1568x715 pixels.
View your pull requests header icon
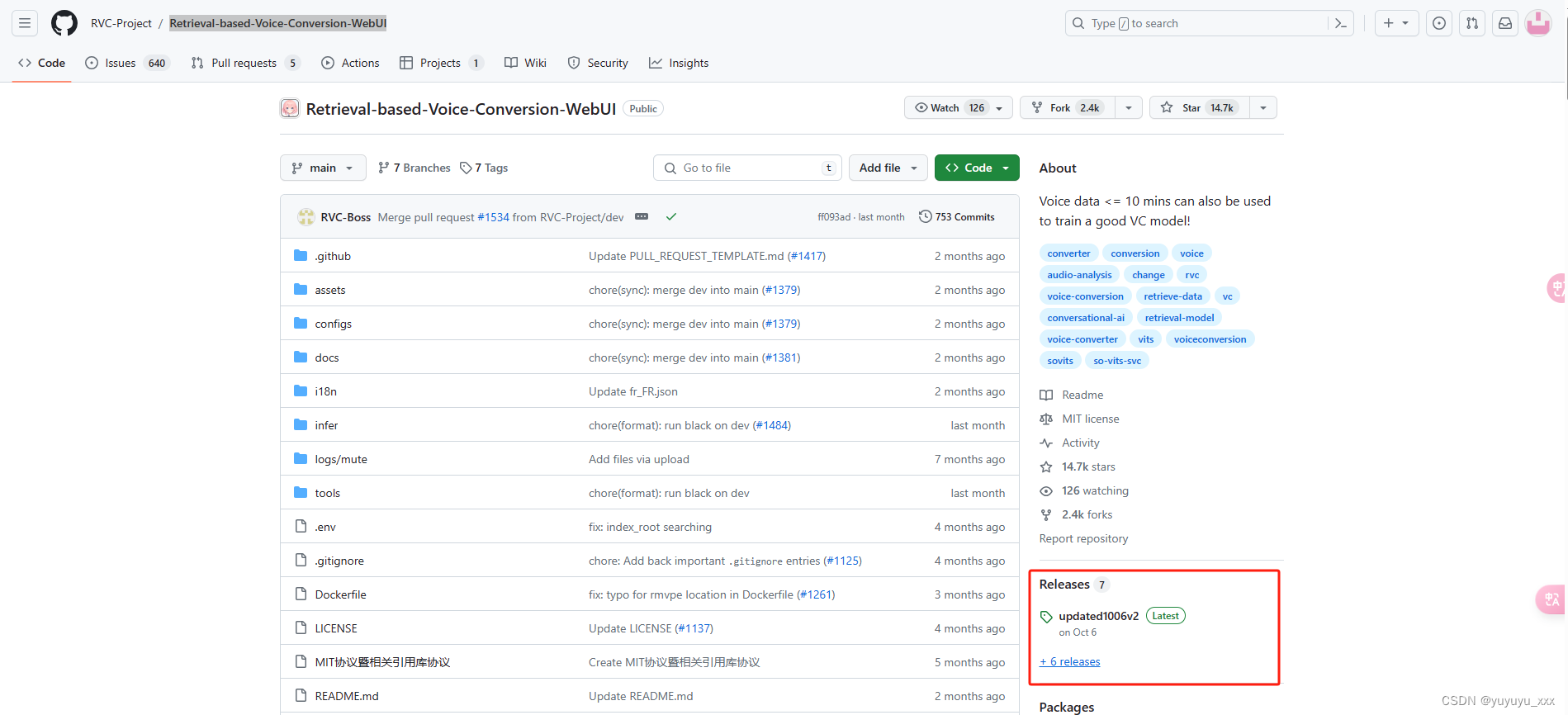[x=1472, y=23]
